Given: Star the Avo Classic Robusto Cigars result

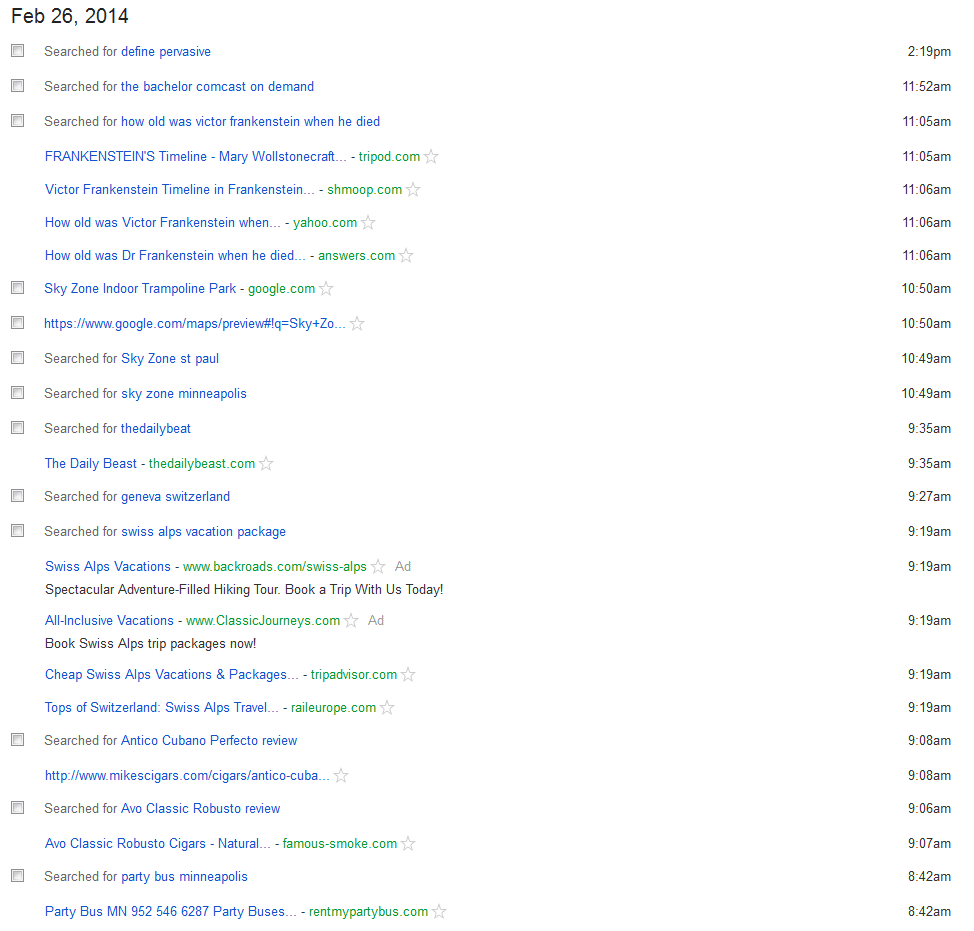Looking at the screenshot, I should pos(408,843).
